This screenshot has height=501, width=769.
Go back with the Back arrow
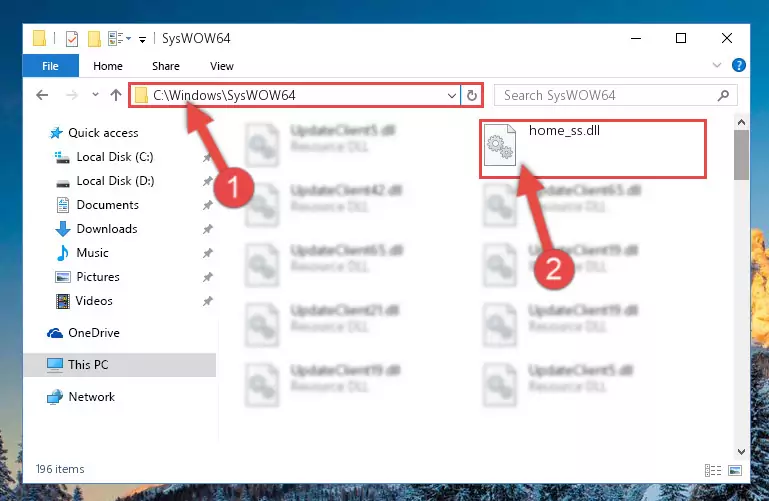pos(42,95)
